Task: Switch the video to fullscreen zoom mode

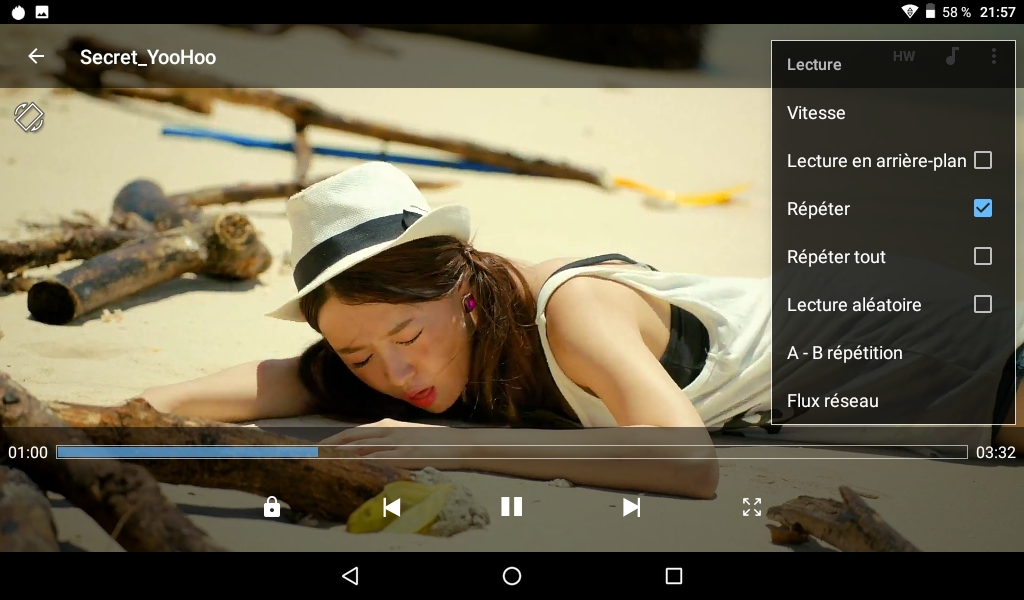Action: tap(751, 507)
